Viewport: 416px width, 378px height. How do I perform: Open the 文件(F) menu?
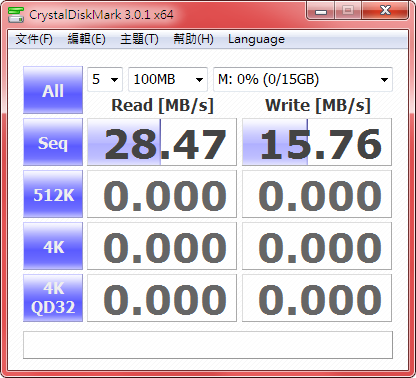[x=34, y=39]
